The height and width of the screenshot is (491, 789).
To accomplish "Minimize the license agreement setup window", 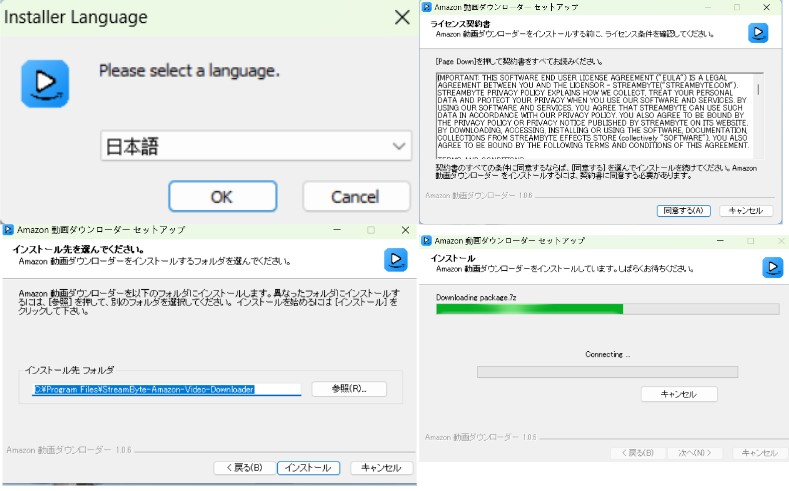I will coord(708,7).
